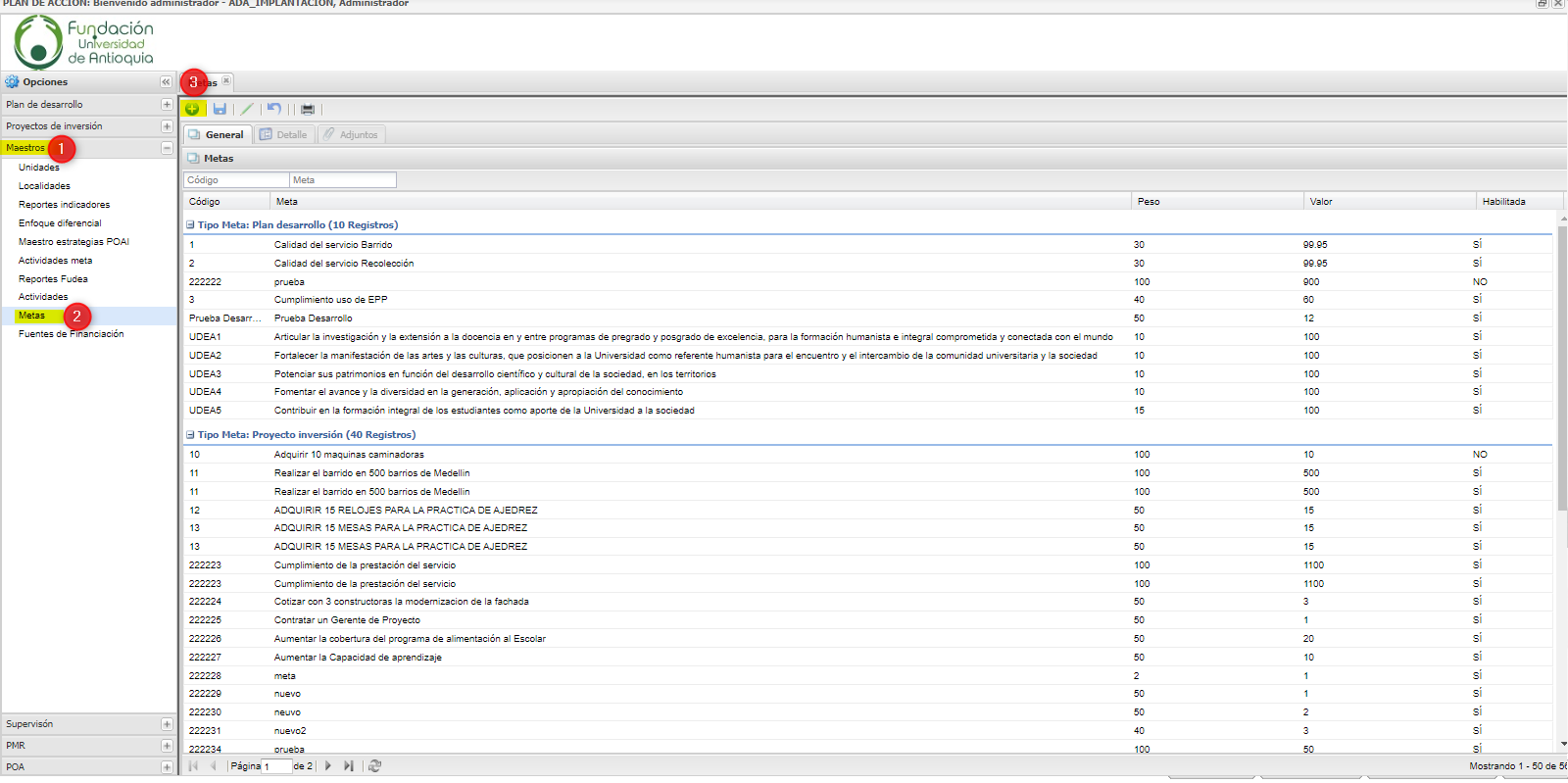Open the Adjuntos tab
Viewport: 1568px width, 783px height.
[351, 135]
